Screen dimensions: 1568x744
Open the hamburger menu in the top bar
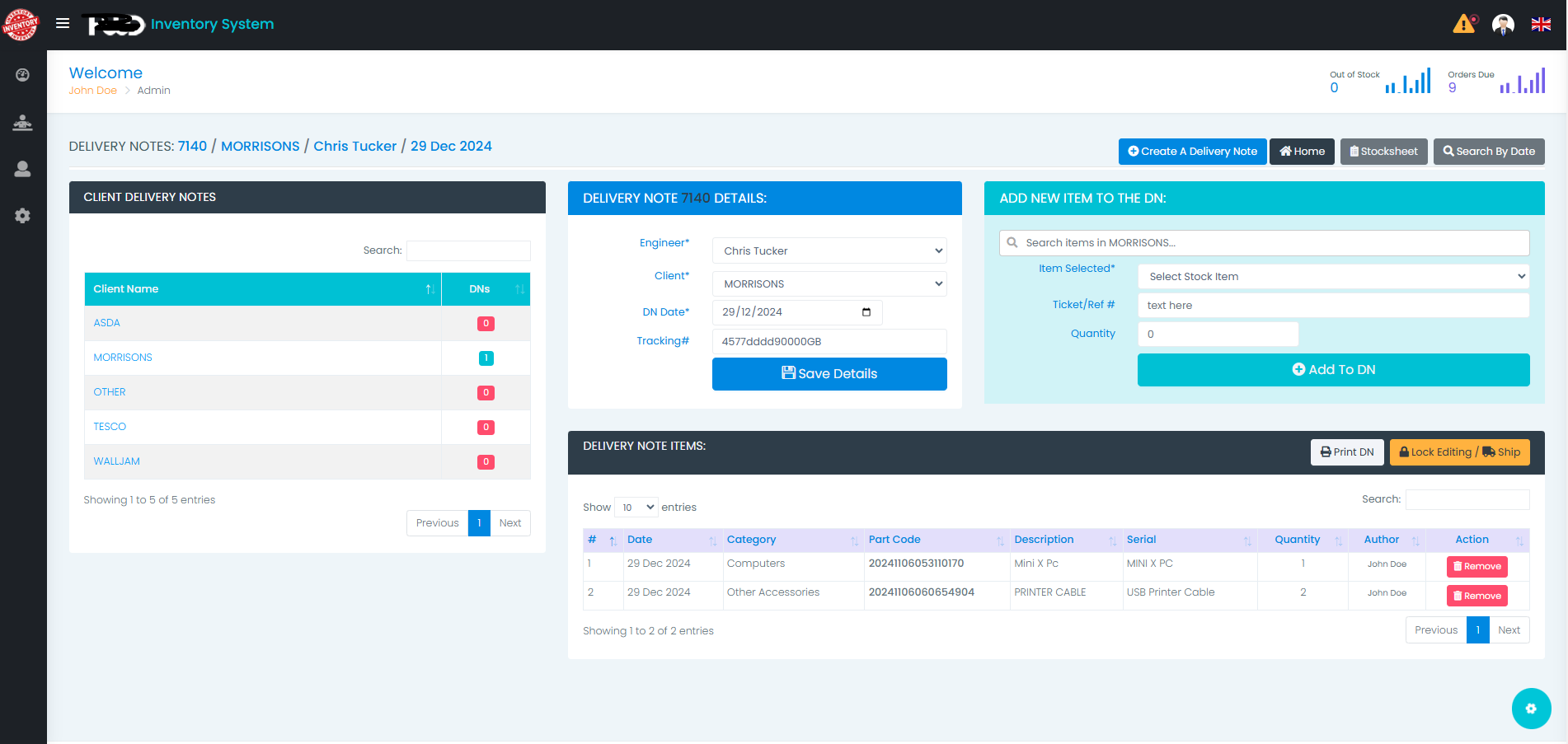click(63, 24)
